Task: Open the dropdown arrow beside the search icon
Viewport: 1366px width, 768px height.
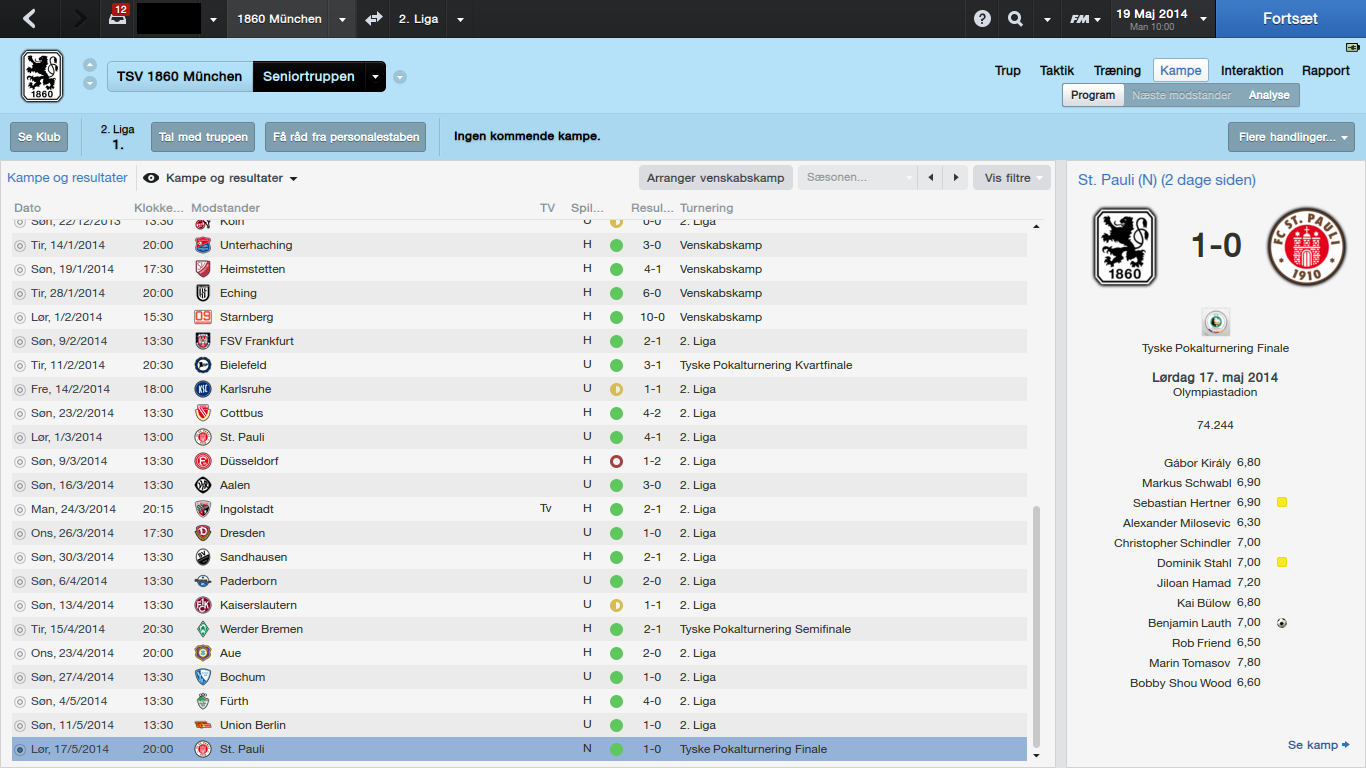Action: [x=1047, y=19]
